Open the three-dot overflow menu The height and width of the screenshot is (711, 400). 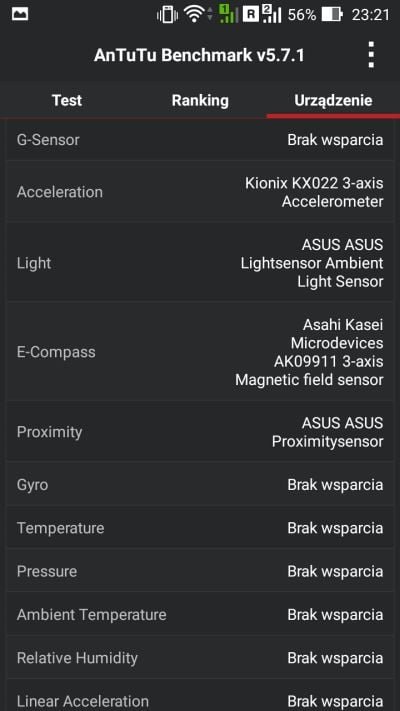point(371,55)
